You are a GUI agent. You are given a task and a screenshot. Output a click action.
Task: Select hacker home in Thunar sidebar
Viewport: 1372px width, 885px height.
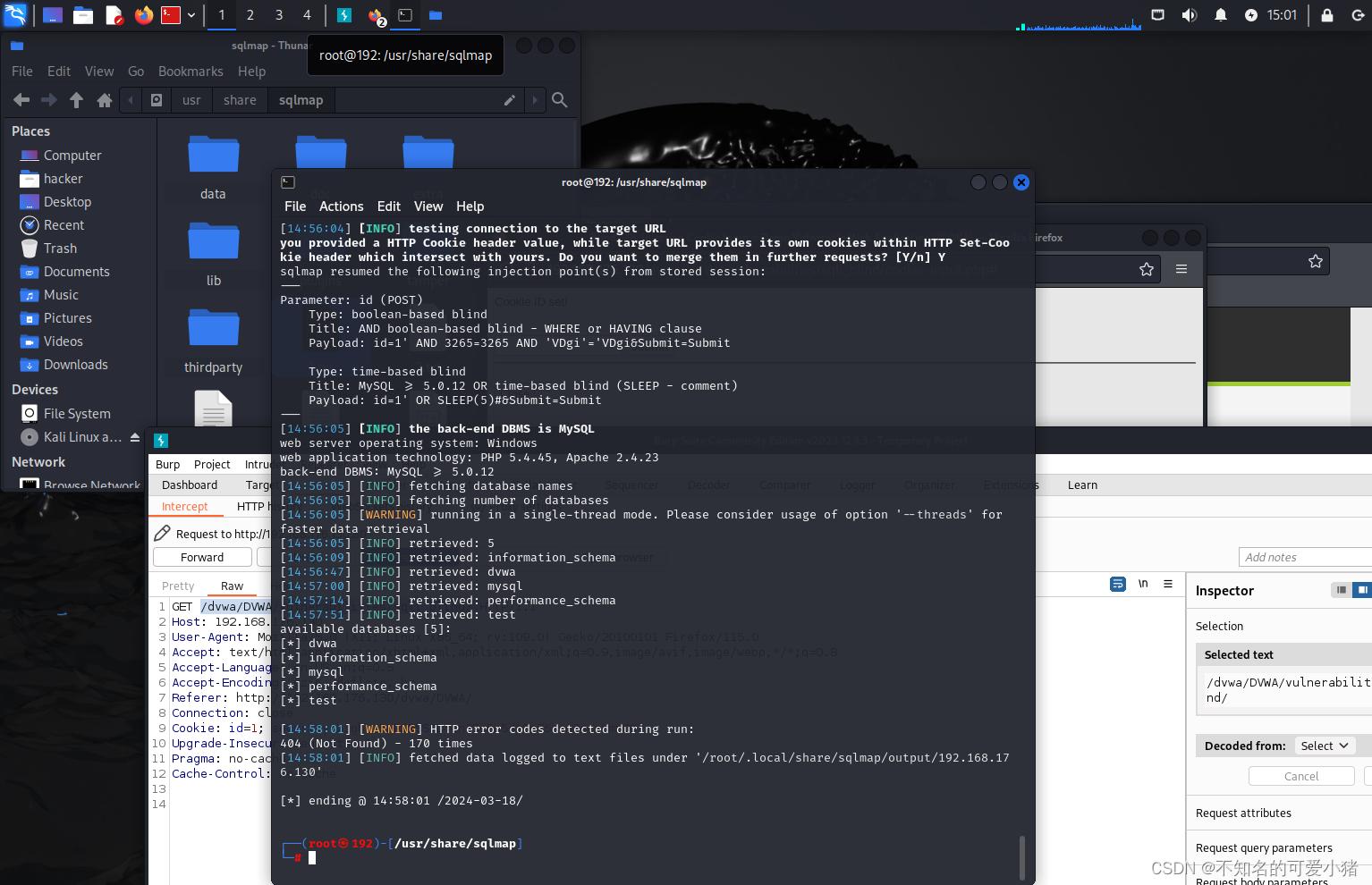pos(63,179)
